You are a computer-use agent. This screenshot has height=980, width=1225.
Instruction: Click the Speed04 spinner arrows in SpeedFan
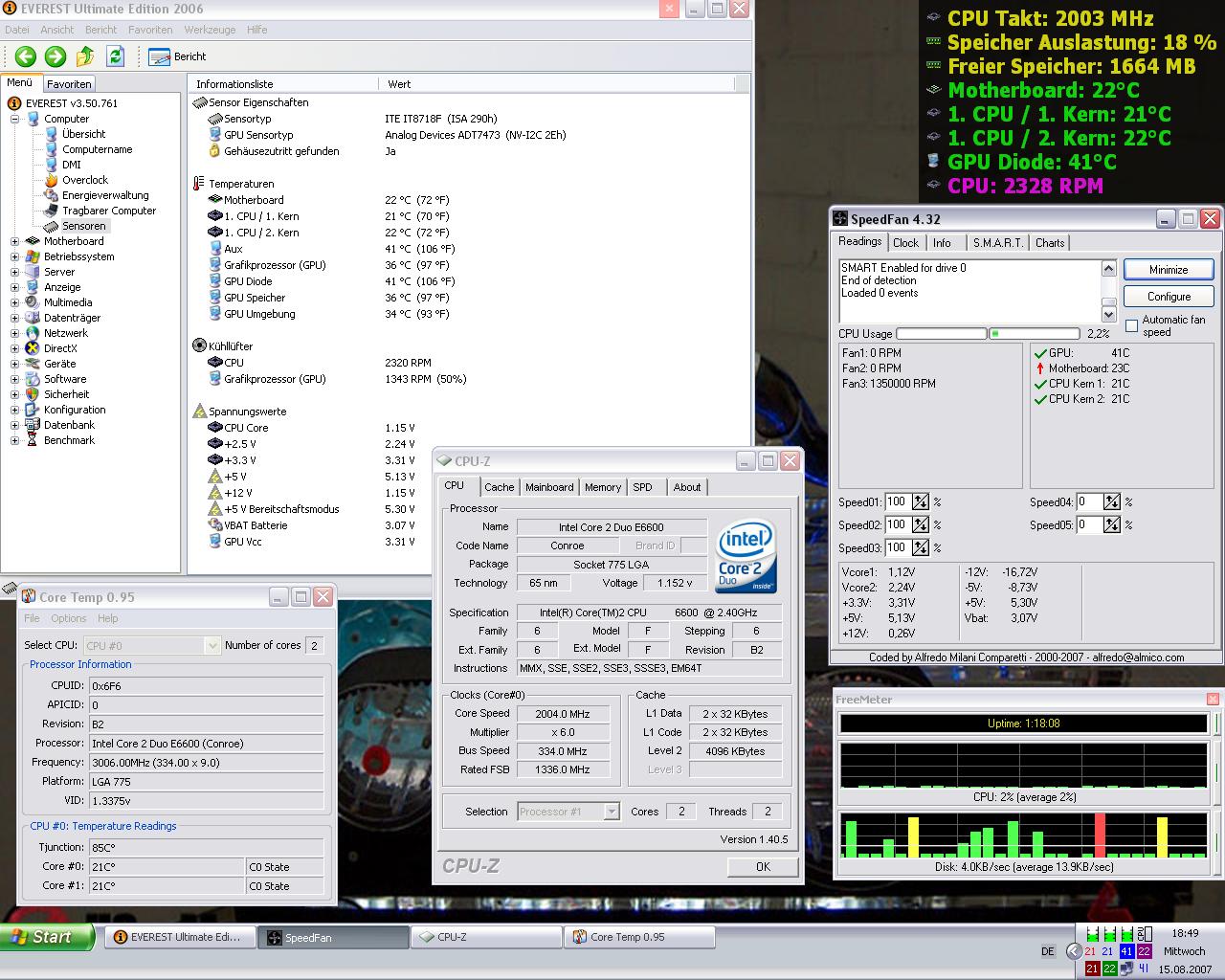[1111, 501]
